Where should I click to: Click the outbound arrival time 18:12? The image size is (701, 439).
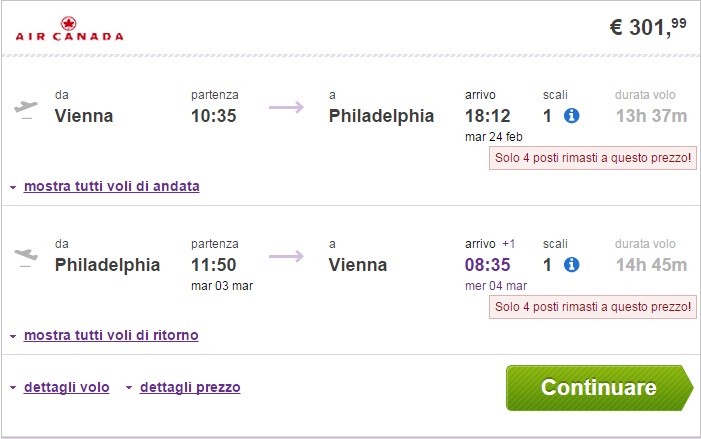click(488, 116)
